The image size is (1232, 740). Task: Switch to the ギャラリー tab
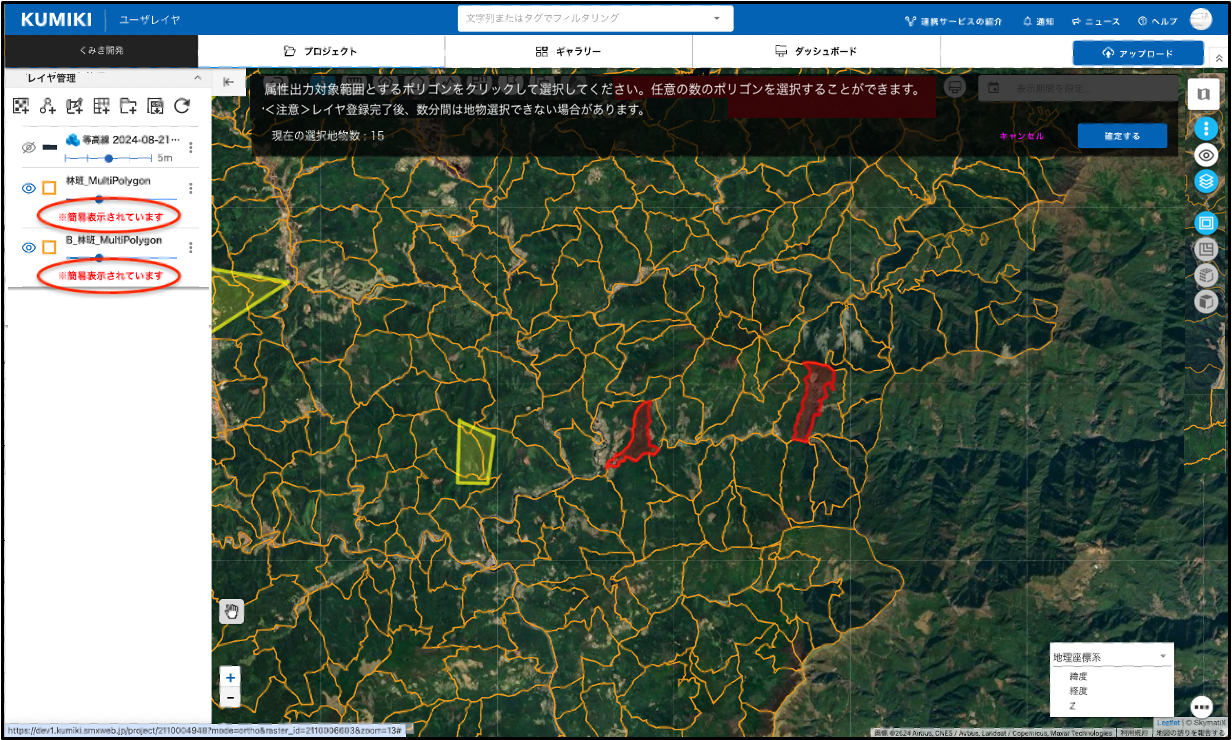coord(568,51)
